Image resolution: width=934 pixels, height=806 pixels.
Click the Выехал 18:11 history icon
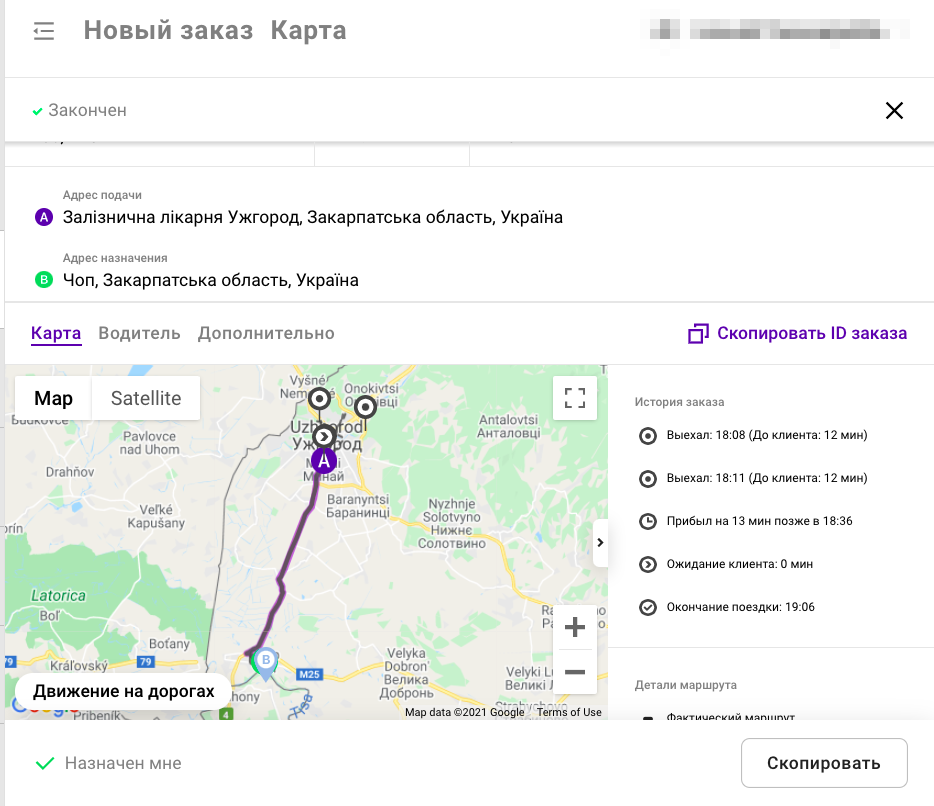point(647,478)
